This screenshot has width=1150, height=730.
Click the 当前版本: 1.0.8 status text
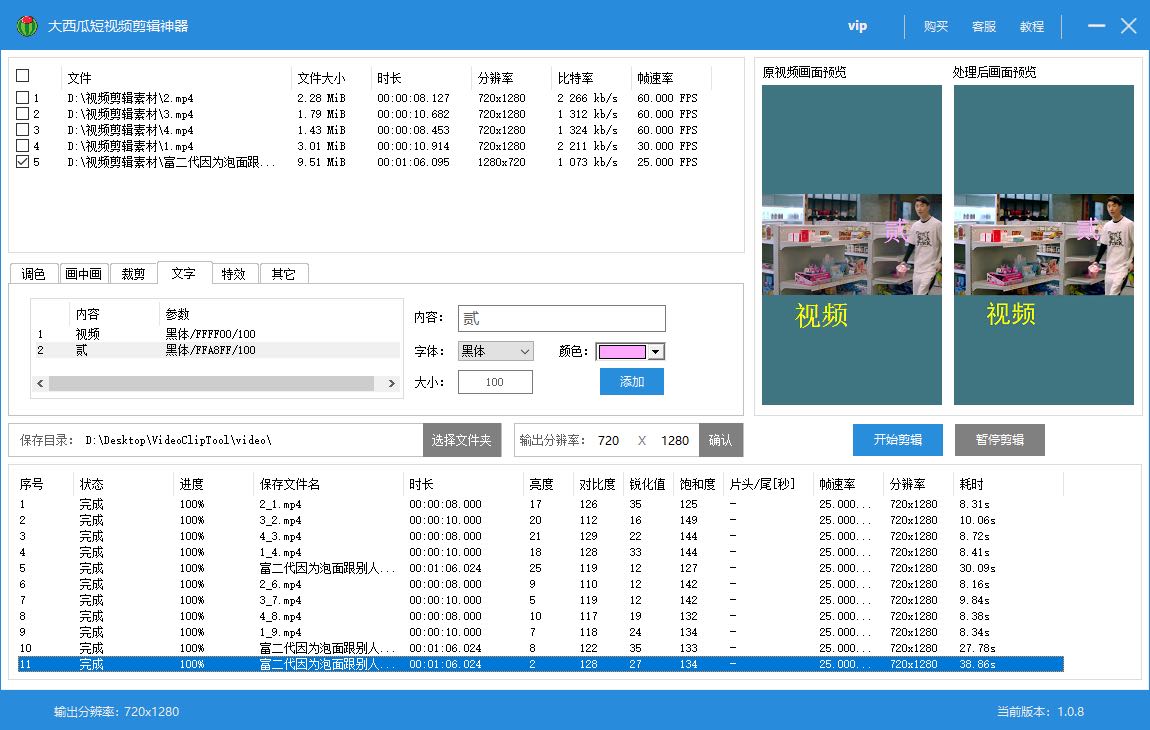pos(1040,712)
